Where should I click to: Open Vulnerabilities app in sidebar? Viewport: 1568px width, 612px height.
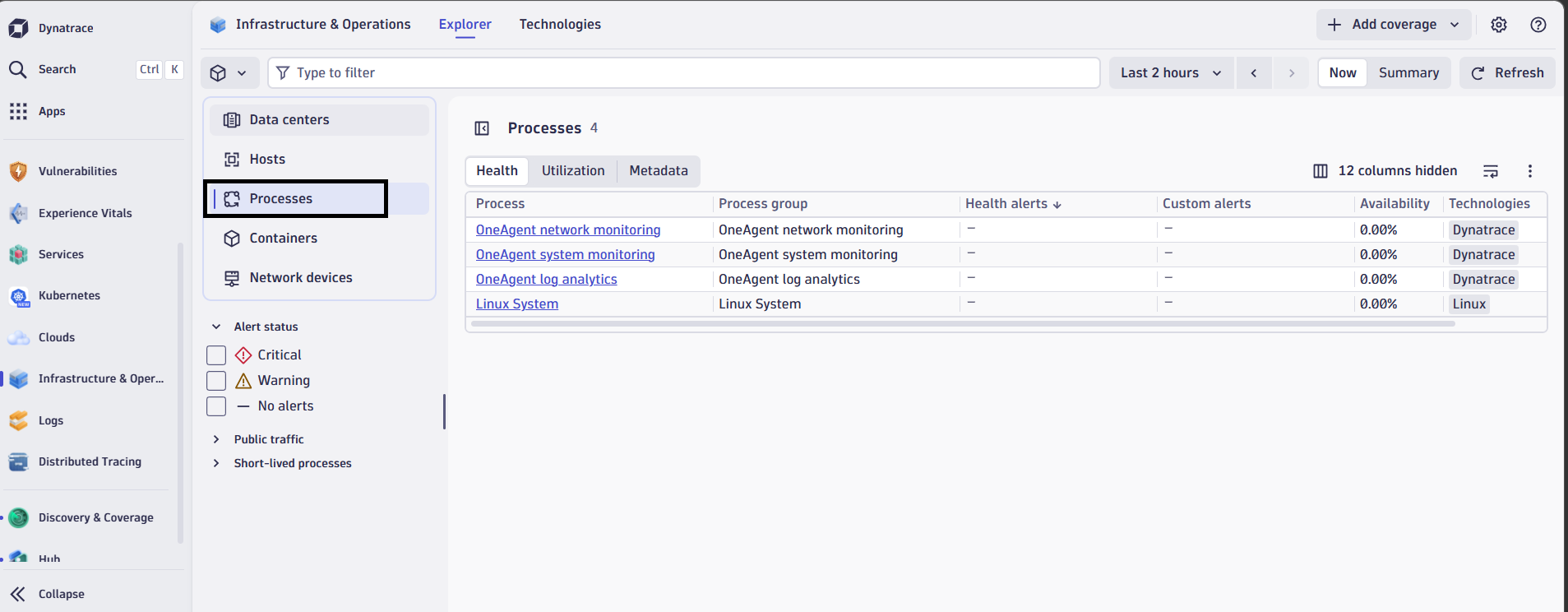click(x=77, y=171)
